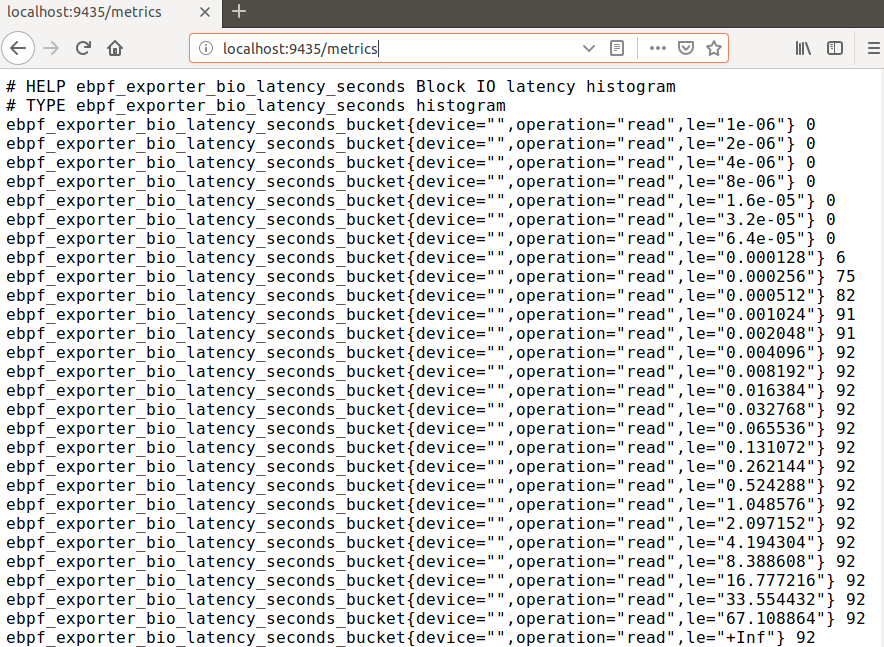
Task: Save the page to Pocket
Action: pos(686,47)
